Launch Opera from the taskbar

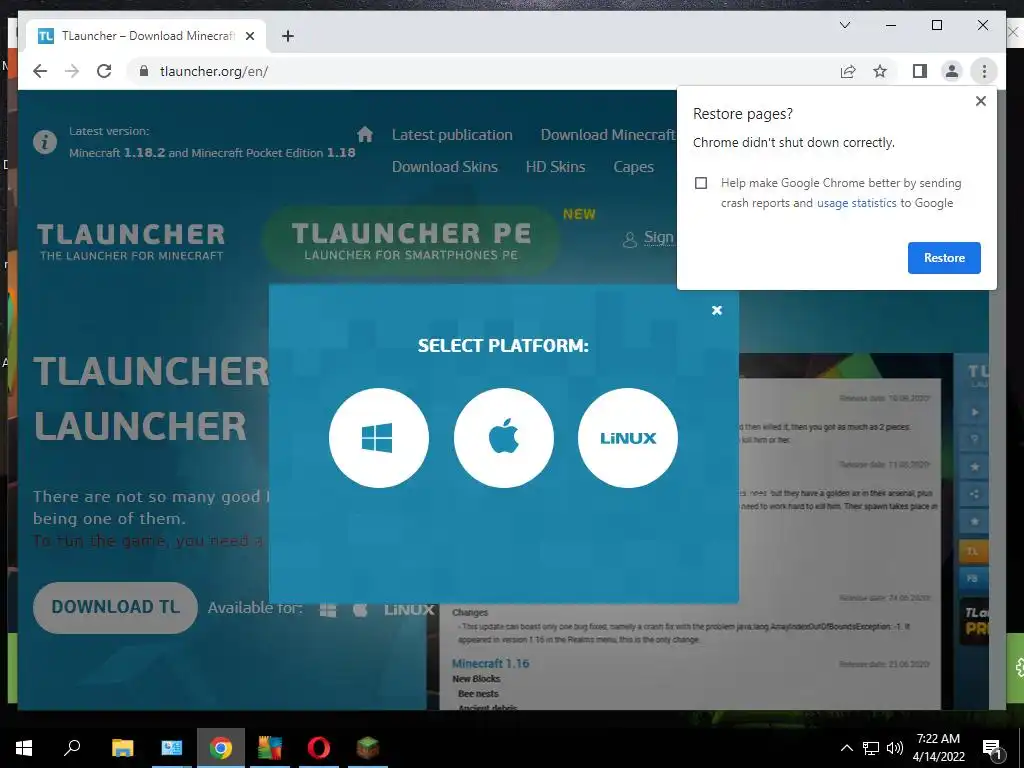coord(319,748)
